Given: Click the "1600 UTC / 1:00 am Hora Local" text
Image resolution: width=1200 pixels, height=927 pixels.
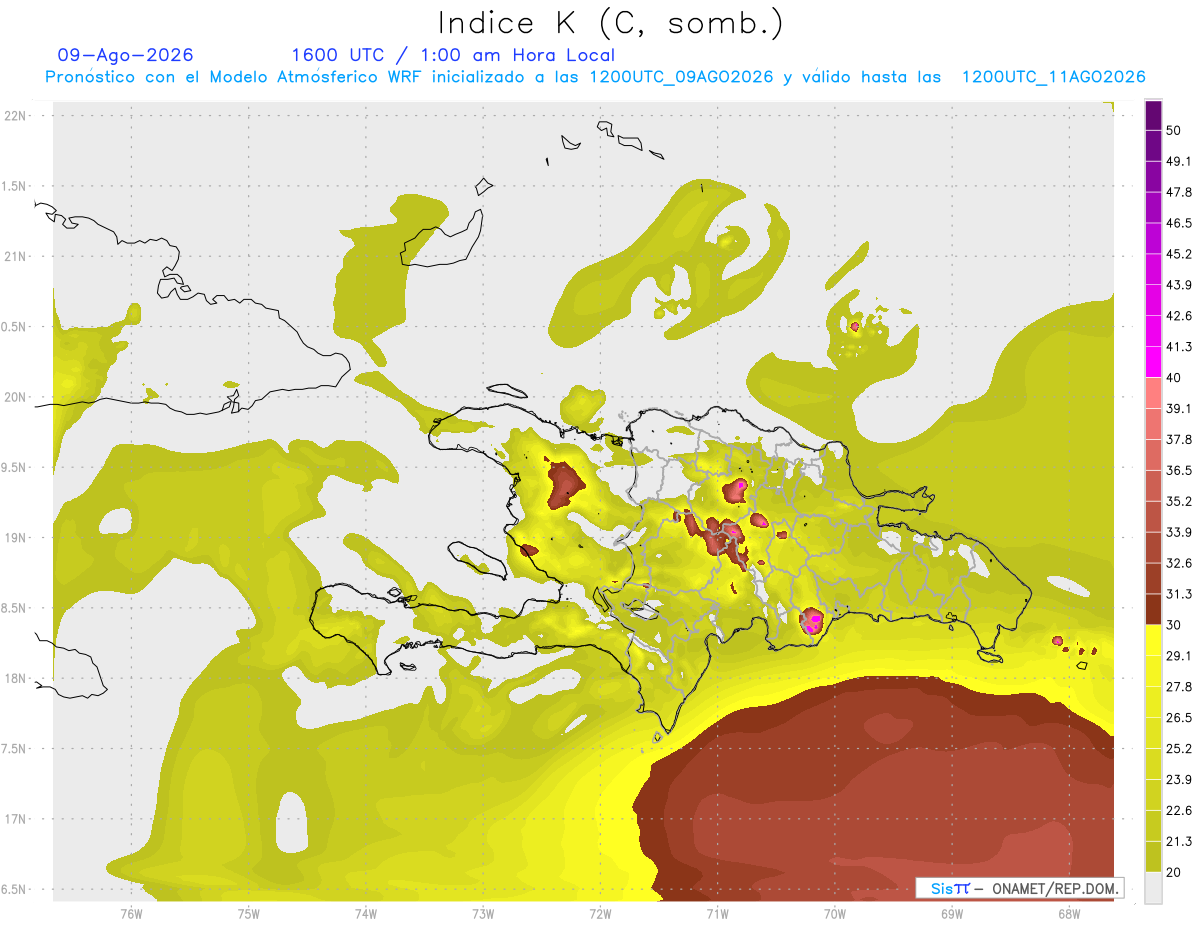Looking at the screenshot, I should click(453, 55).
